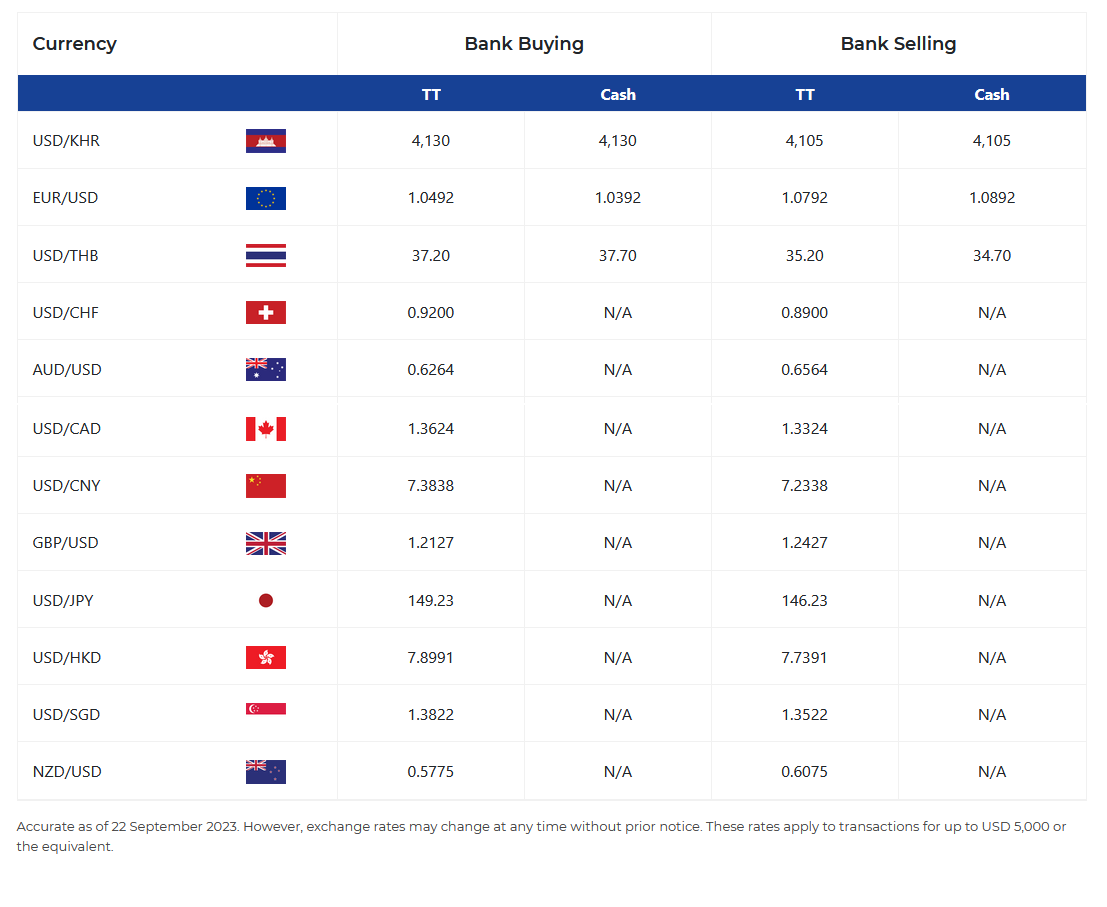Click the EUR/USD bank buying TT rate 1.0492
Image resolution: width=1107 pixels, height=907 pixels.
pyautogui.click(x=431, y=198)
